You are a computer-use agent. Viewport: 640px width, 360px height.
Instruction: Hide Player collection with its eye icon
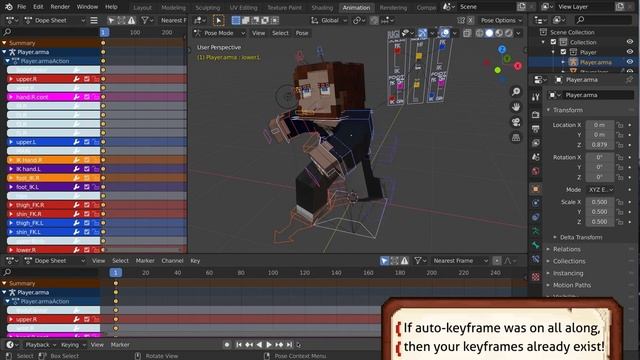click(630, 52)
